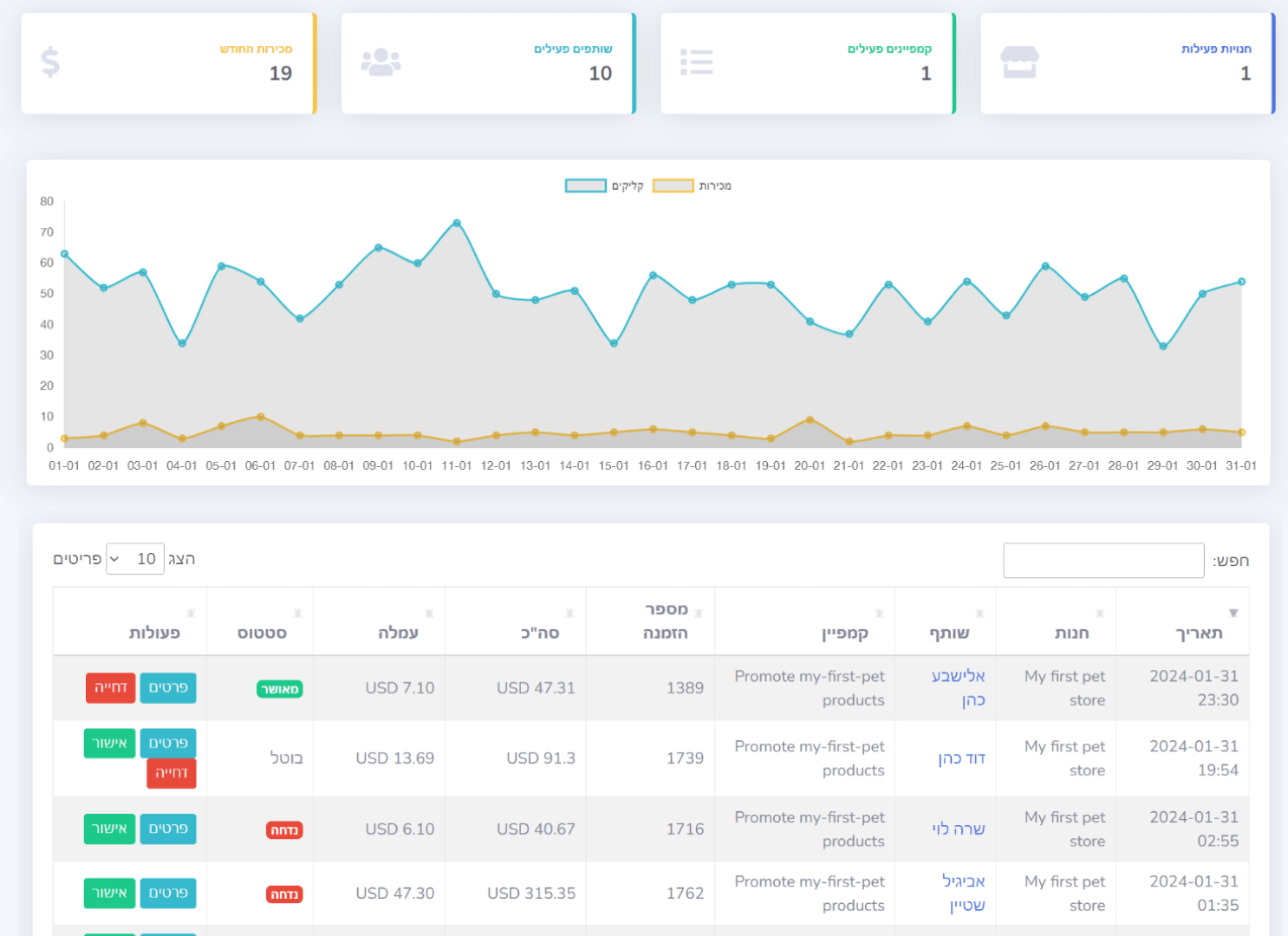The image size is (1288, 936).
Task: Click inside the search input field
Action: (1103, 560)
